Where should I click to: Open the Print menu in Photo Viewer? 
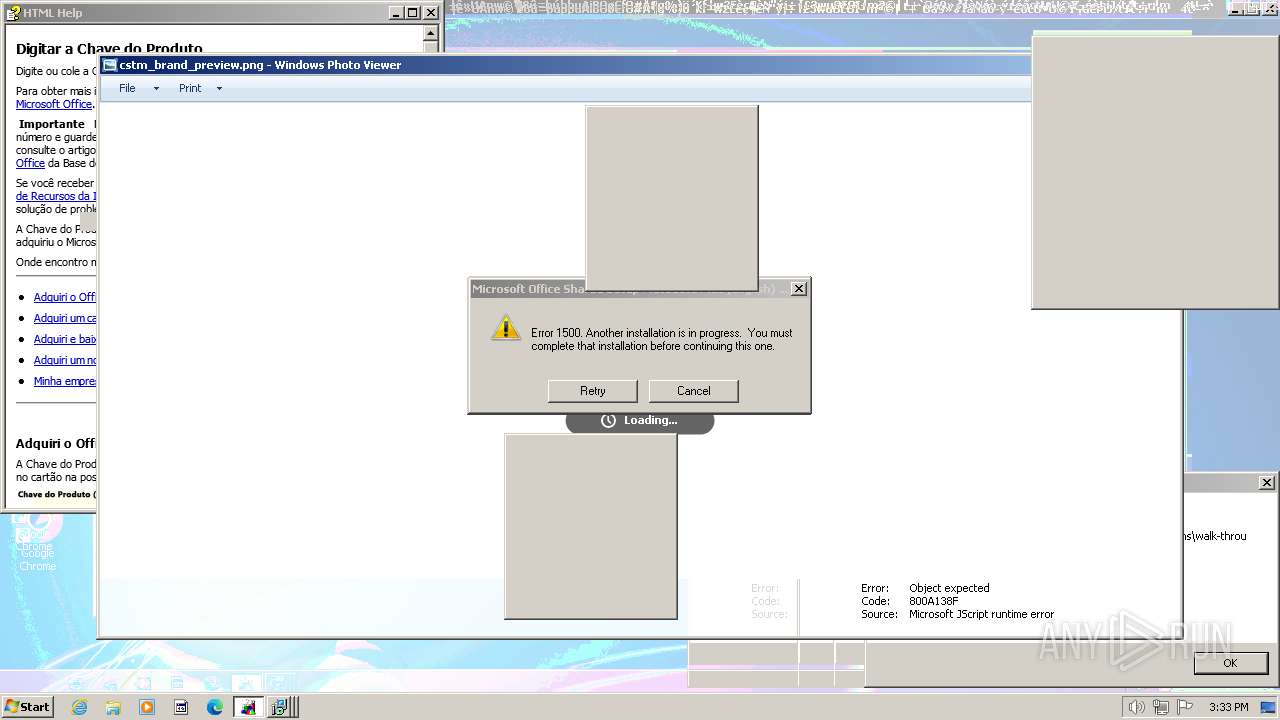coord(190,88)
